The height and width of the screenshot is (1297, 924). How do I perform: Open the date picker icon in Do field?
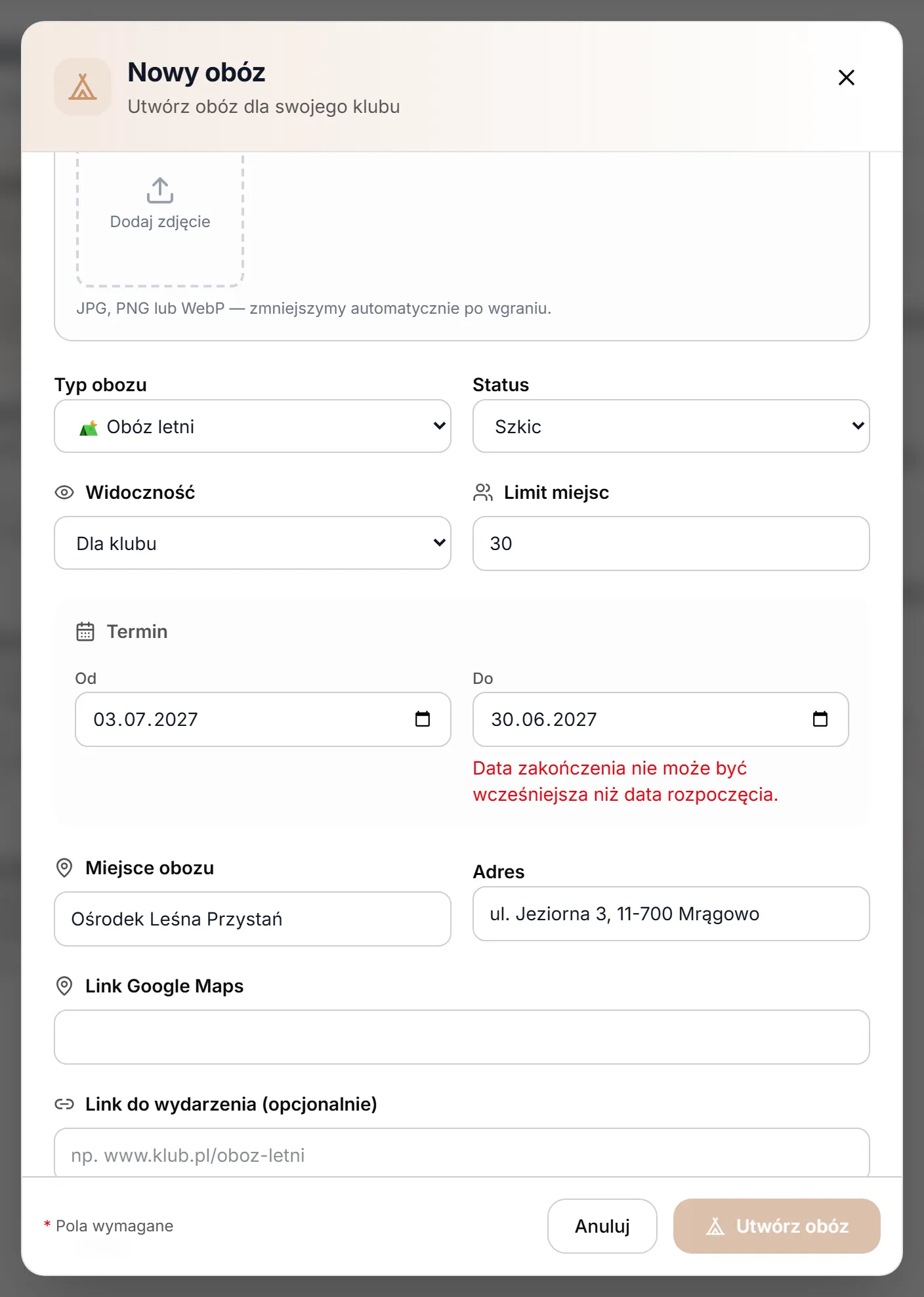click(x=820, y=719)
